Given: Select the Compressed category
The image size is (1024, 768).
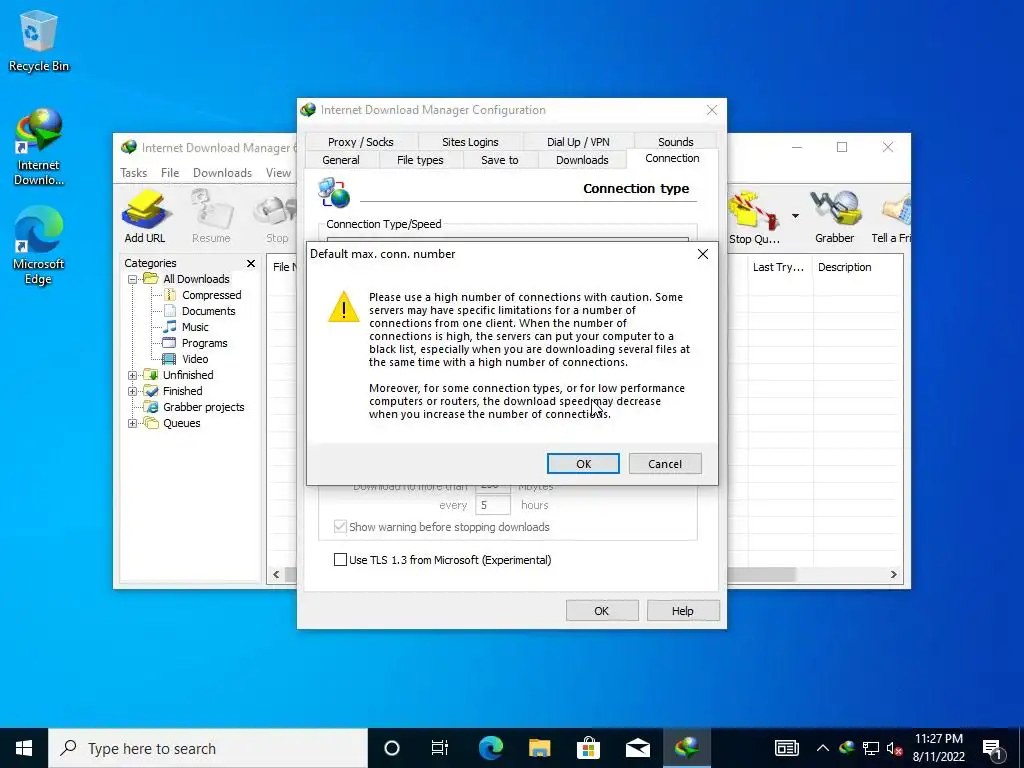Looking at the screenshot, I should pos(211,295).
